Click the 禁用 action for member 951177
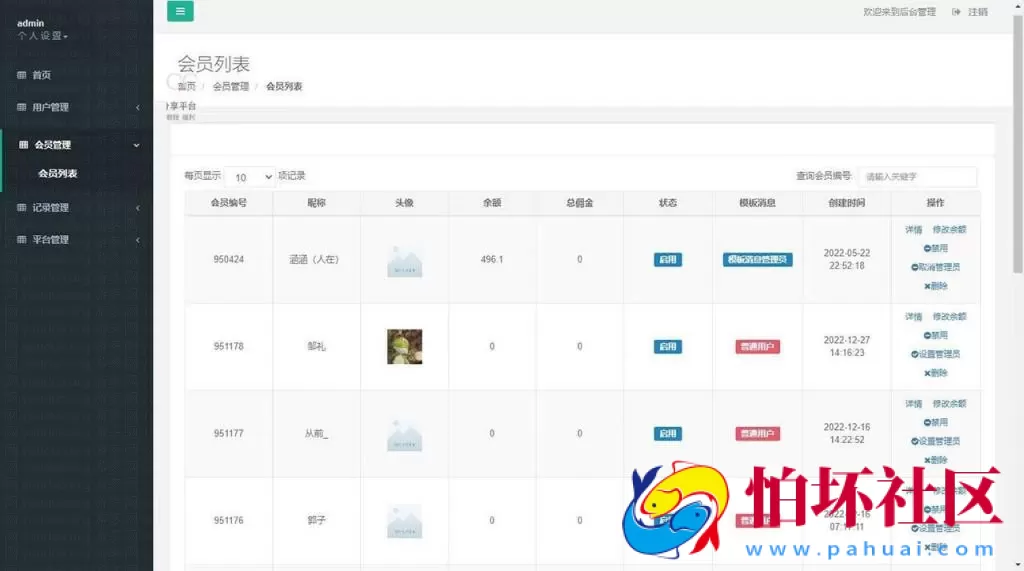The width and height of the screenshot is (1024, 571). 936,423
